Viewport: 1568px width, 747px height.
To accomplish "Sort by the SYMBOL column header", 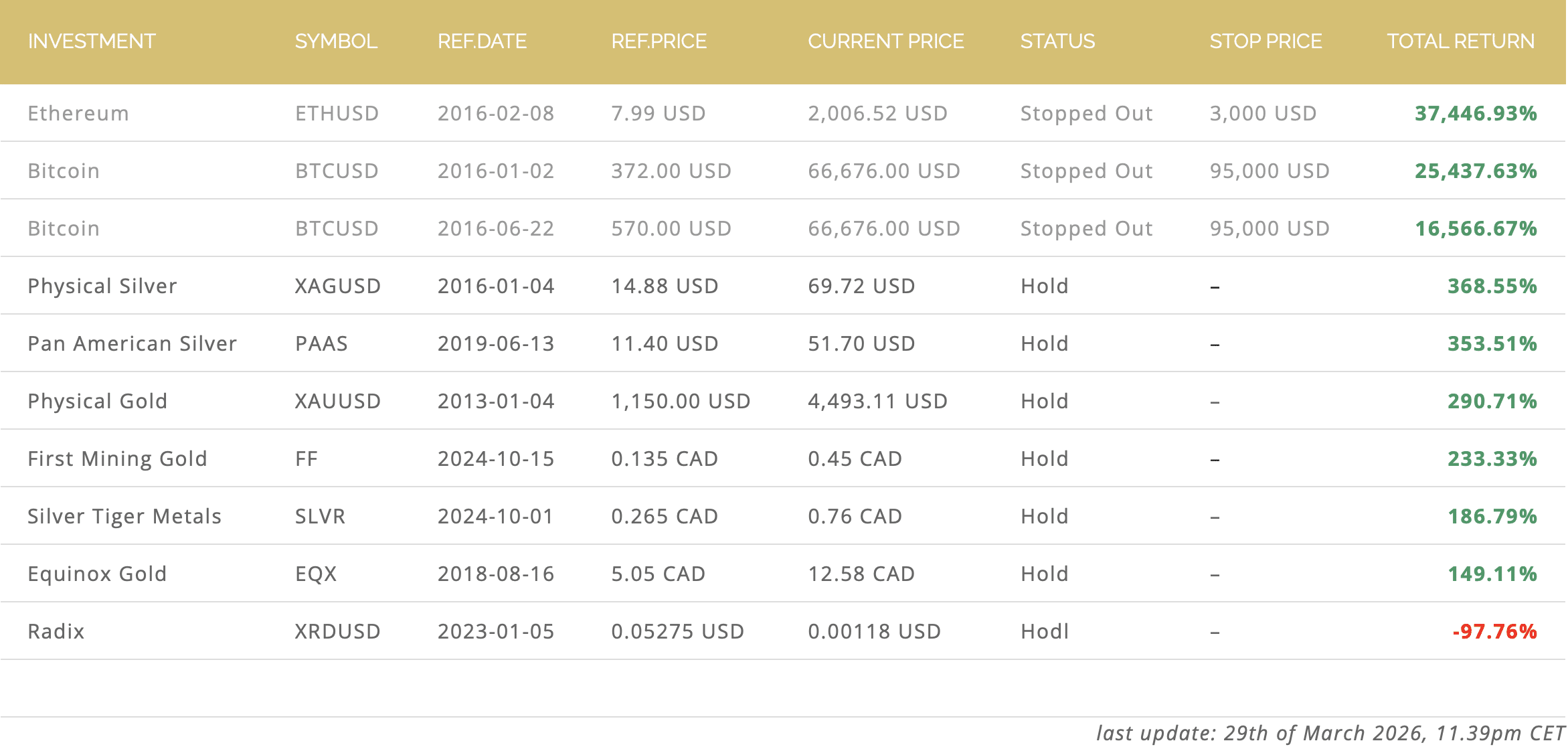I will [336, 41].
